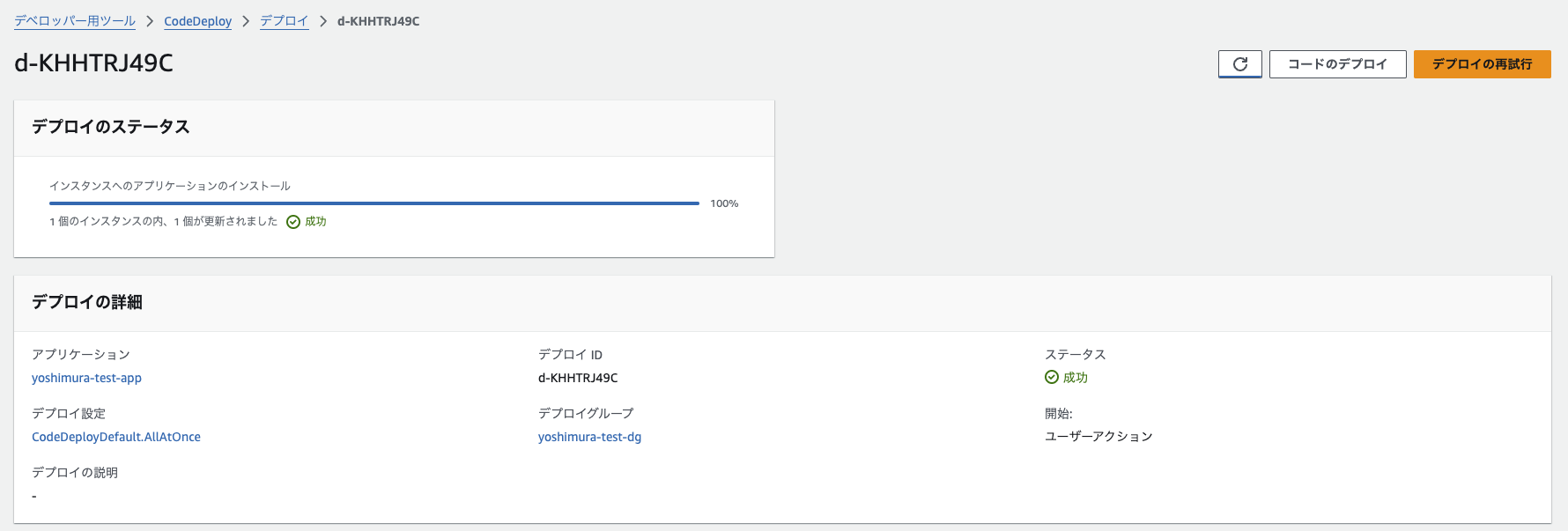Open デベロッパー用ツール breadcrumb link
Image resolution: width=1568 pixels, height=531 pixels.
[x=75, y=21]
